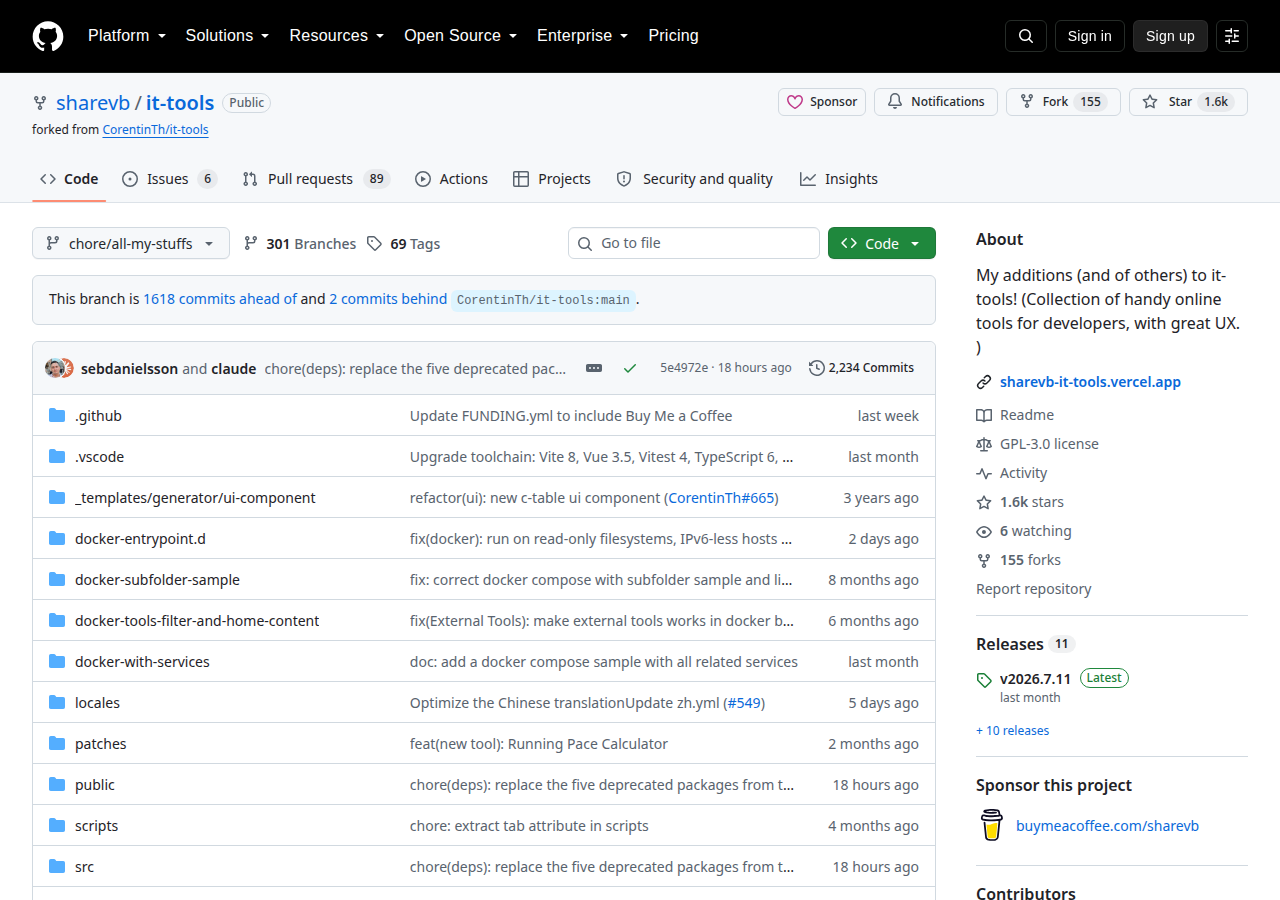
Task: Open the Platform menu
Action: click(127, 36)
